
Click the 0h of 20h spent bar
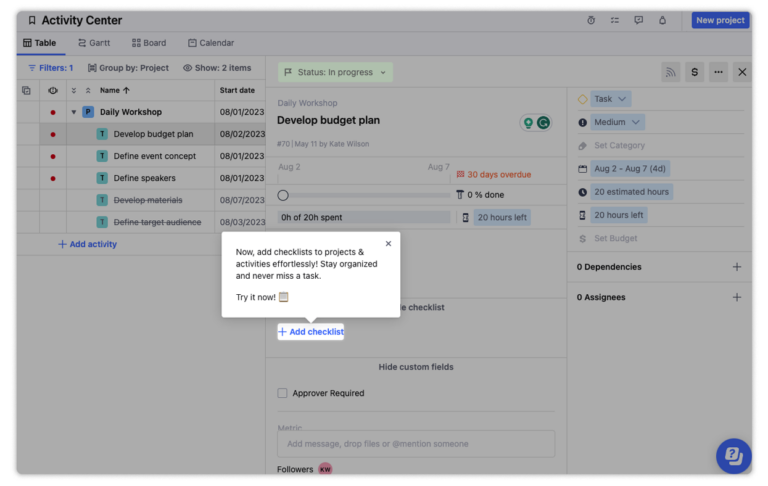[363, 217]
